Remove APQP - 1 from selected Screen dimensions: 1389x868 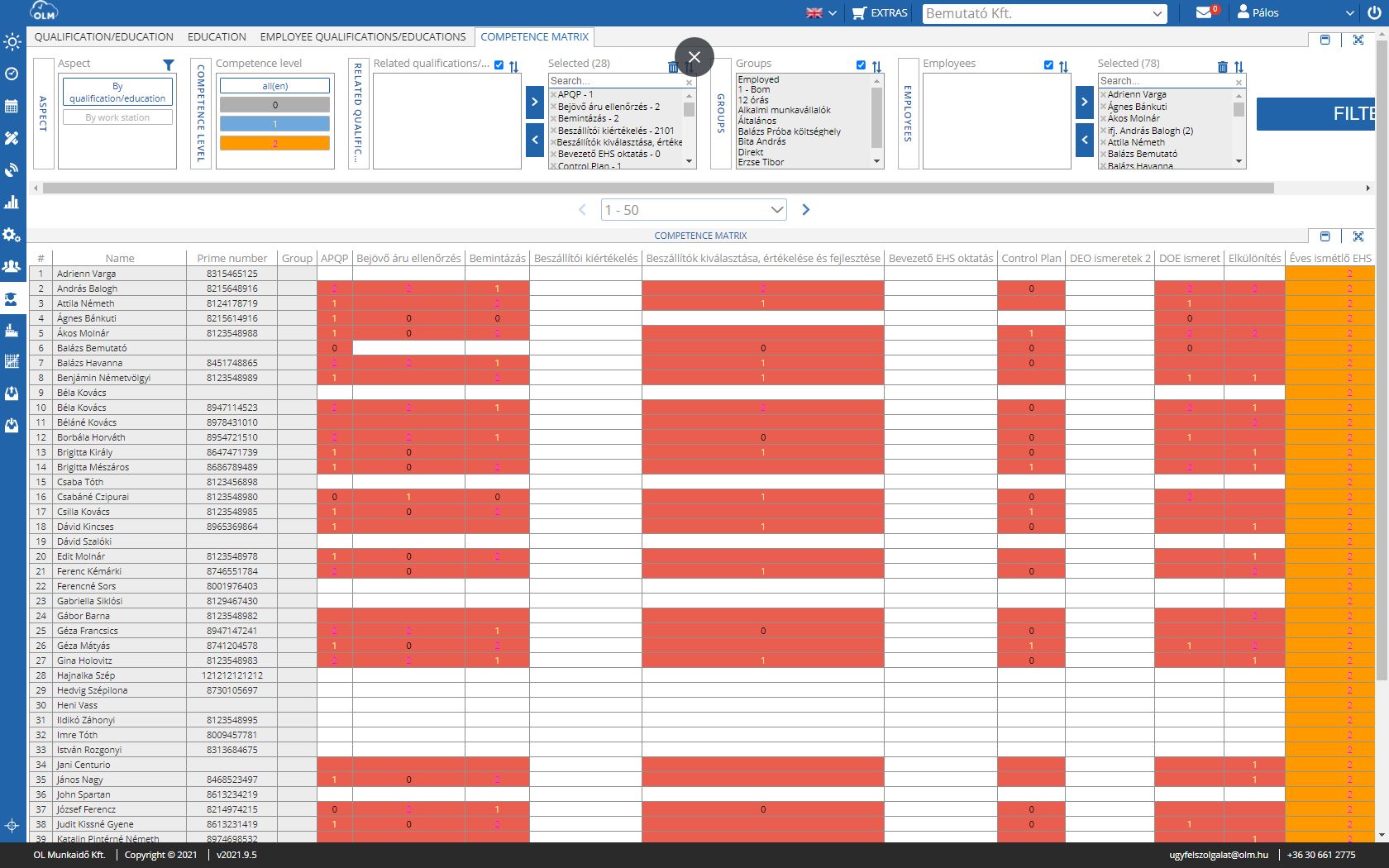point(553,95)
